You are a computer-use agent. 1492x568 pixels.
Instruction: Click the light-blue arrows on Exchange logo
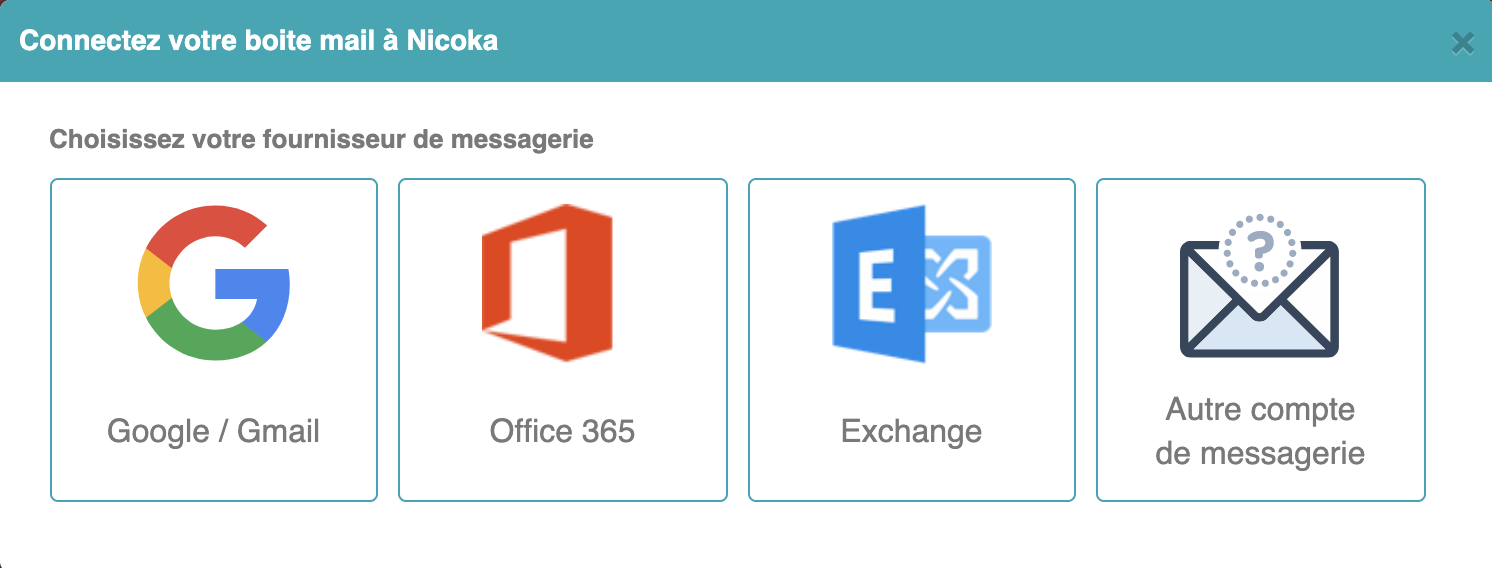[x=957, y=284]
